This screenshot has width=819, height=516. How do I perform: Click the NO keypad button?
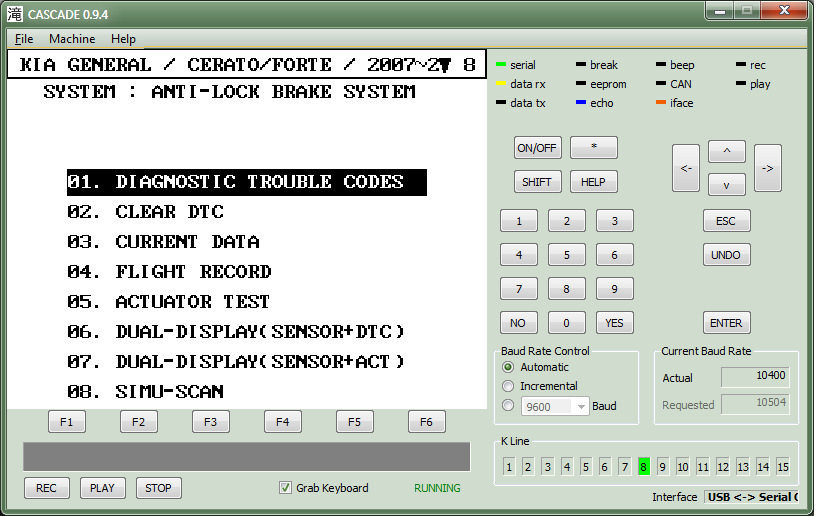pos(519,323)
